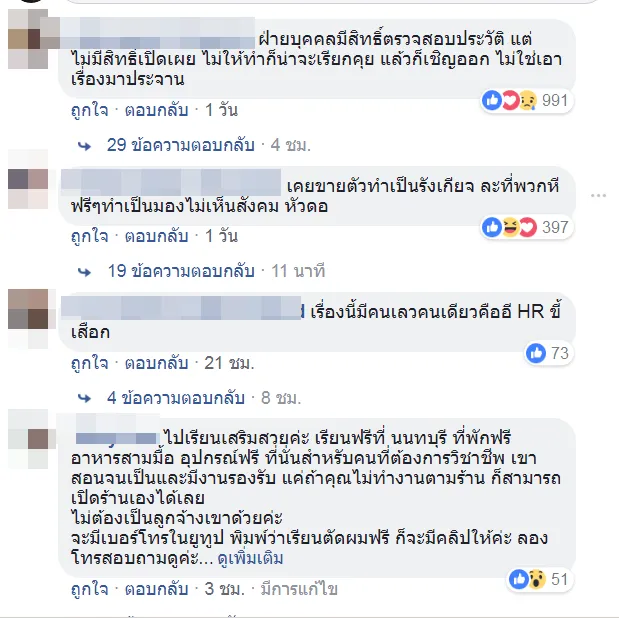The width and height of the screenshot is (619, 618).
Task: Click the reply arrow icon beside 19 replies
Action: click(84, 272)
